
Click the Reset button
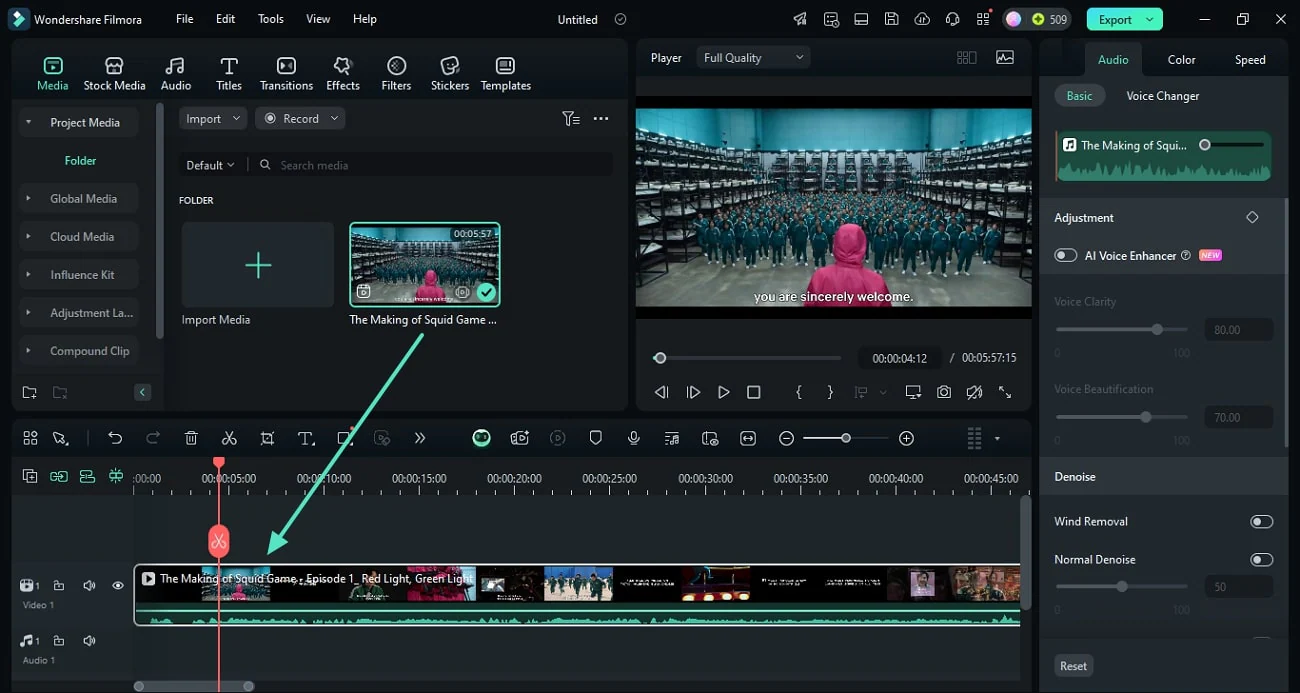[1073, 666]
